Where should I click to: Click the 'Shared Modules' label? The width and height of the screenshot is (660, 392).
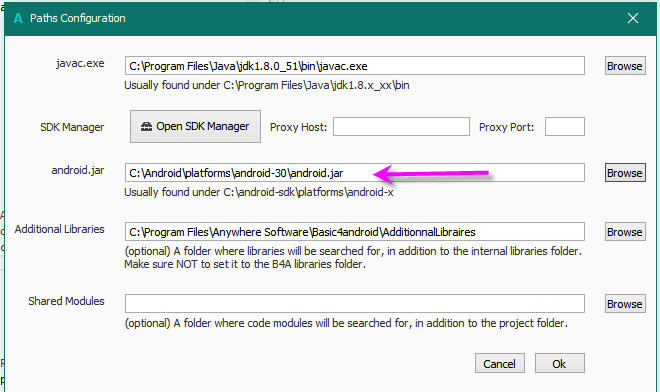pyautogui.click(x=66, y=301)
